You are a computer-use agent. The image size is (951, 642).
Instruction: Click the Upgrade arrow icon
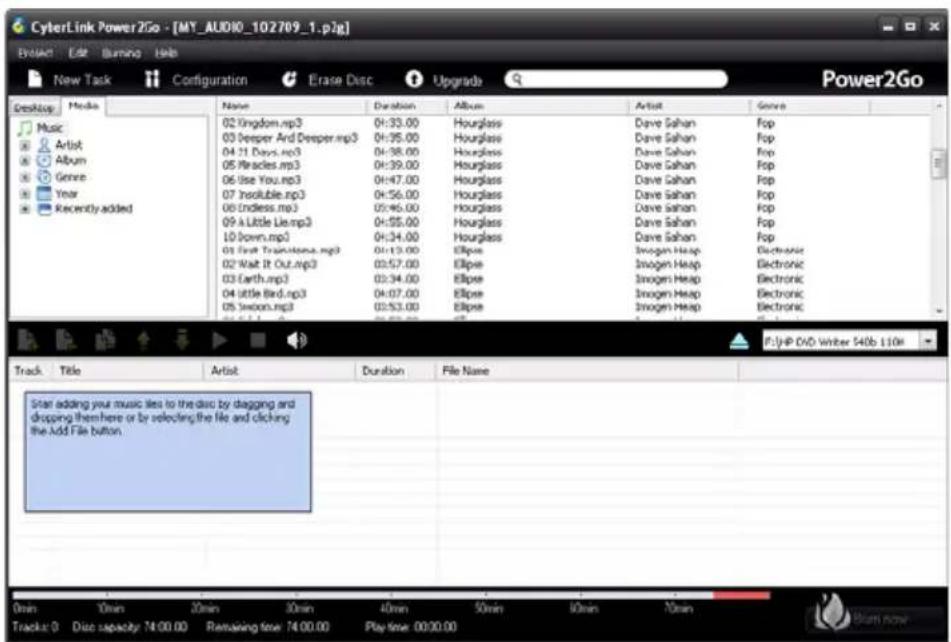coord(414,79)
